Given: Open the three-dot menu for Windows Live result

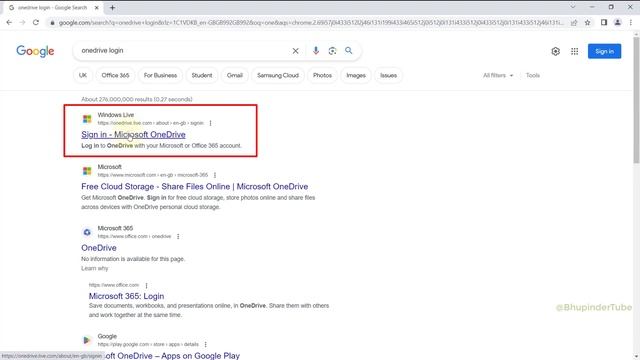Looking at the screenshot, I should [x=211, y=123].
